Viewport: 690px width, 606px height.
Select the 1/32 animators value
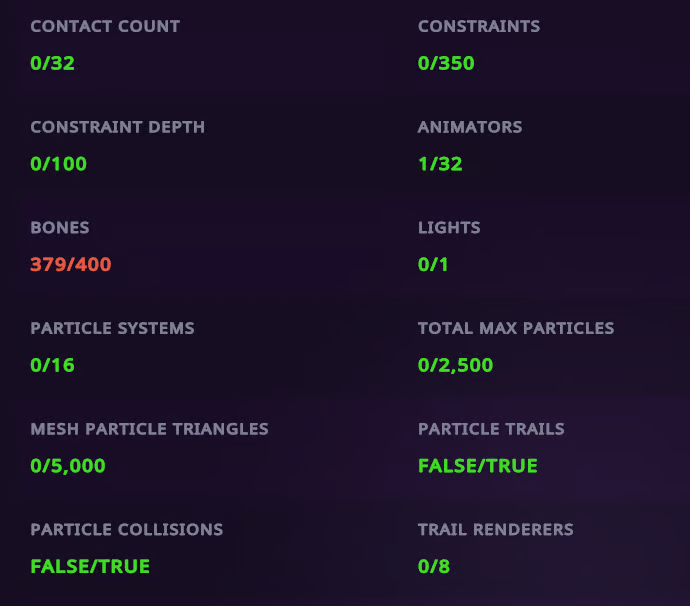[x=440, y=164]
